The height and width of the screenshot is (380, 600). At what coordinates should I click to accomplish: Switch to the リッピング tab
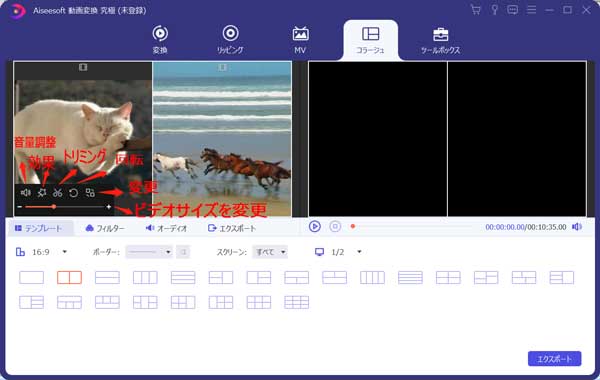[230, 39]
